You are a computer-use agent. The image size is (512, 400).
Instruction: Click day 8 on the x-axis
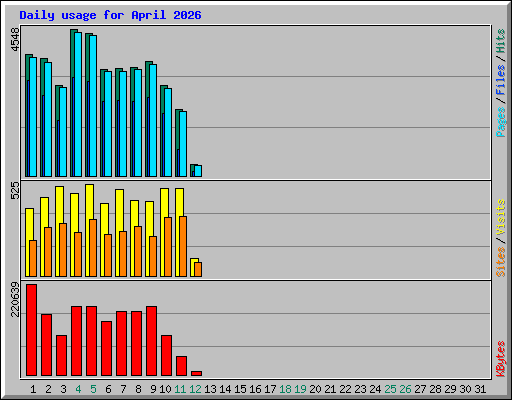coord(138,389)
